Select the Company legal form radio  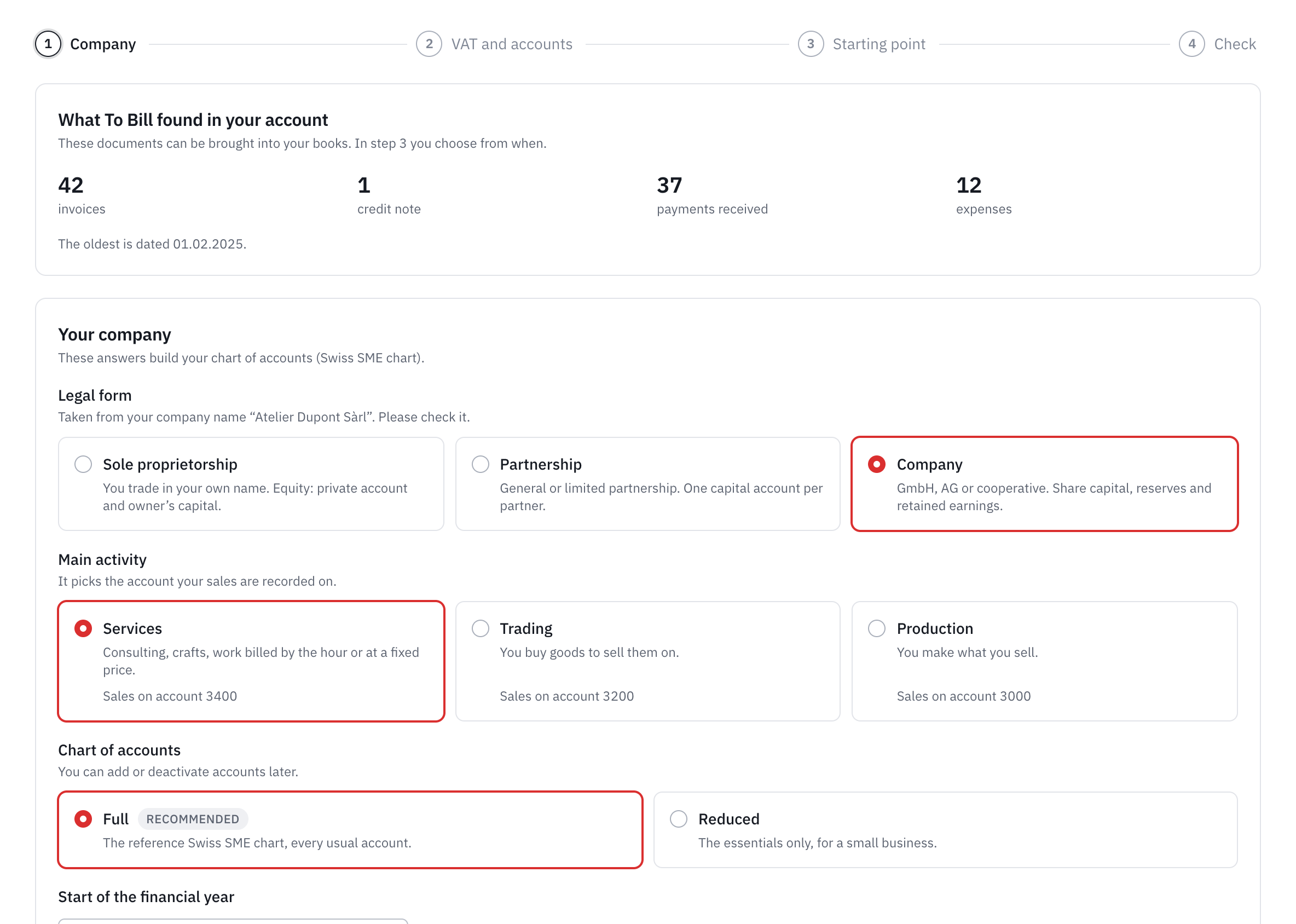tap(876, 464)
